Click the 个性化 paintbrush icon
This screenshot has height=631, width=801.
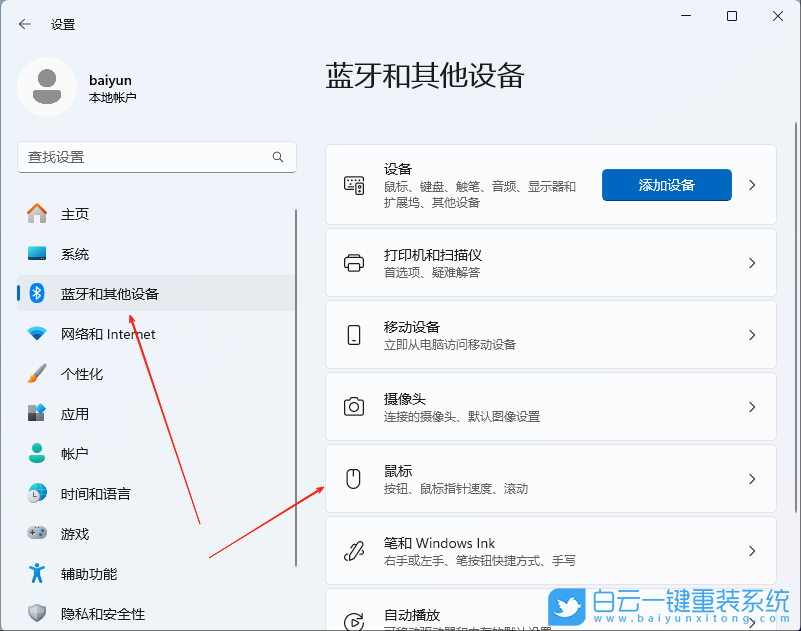pos(37,373)
